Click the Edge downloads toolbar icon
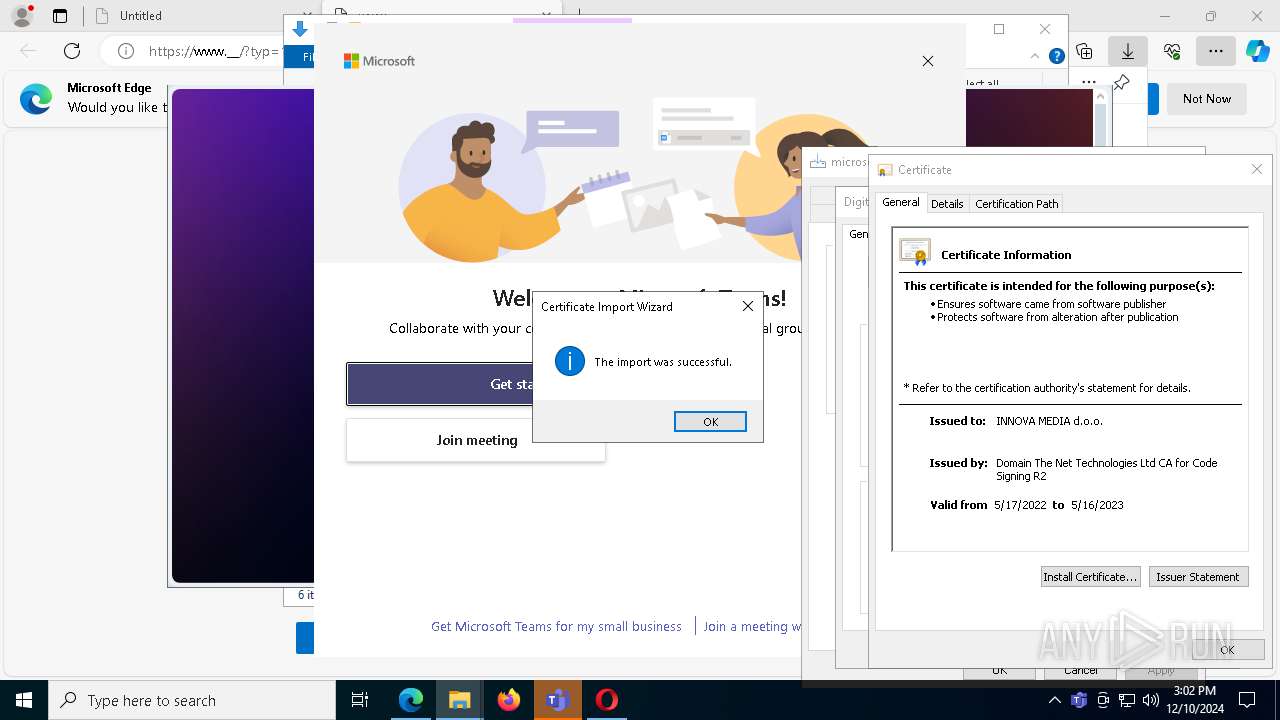 click(x=1127, y=50)
